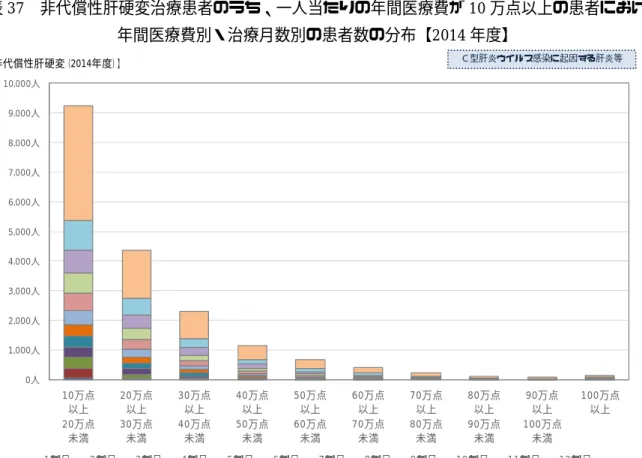This screenshot has width=642, height=458.
Task: Select the top peach segment of the 50万点 bar
Action: (310, 364)
